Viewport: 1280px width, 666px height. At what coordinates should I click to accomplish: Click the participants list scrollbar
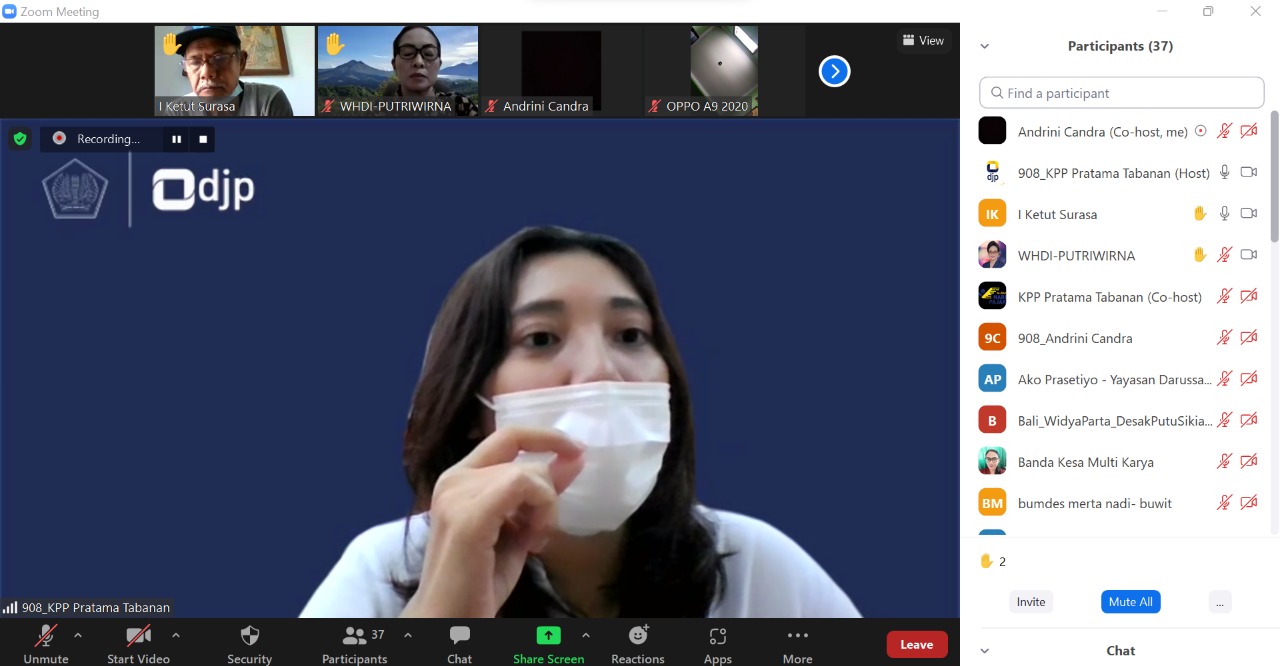click(1274, 180)
